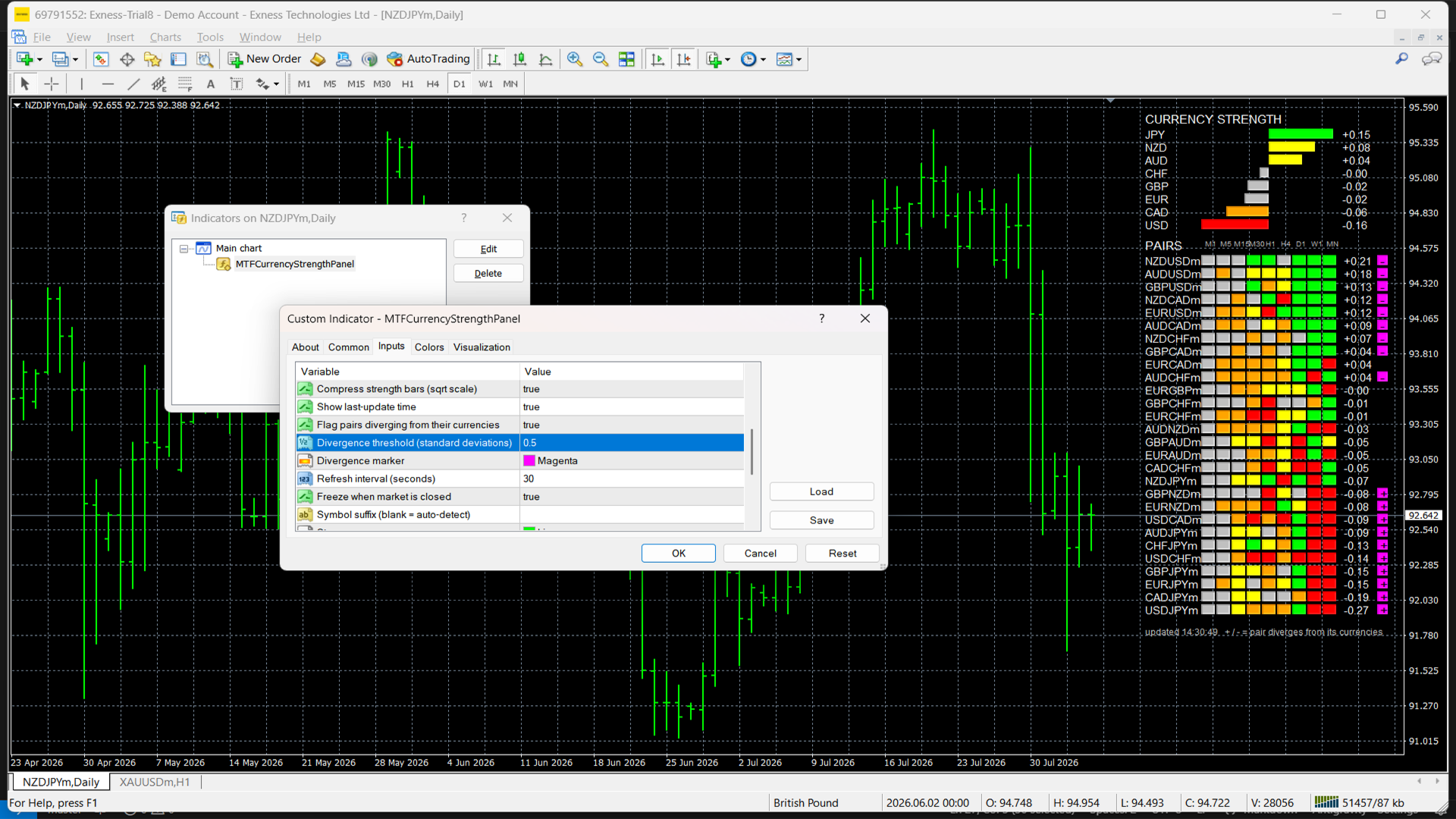Save indicator inputs to file
The image size is (1456, 819).
click(821, 520)
